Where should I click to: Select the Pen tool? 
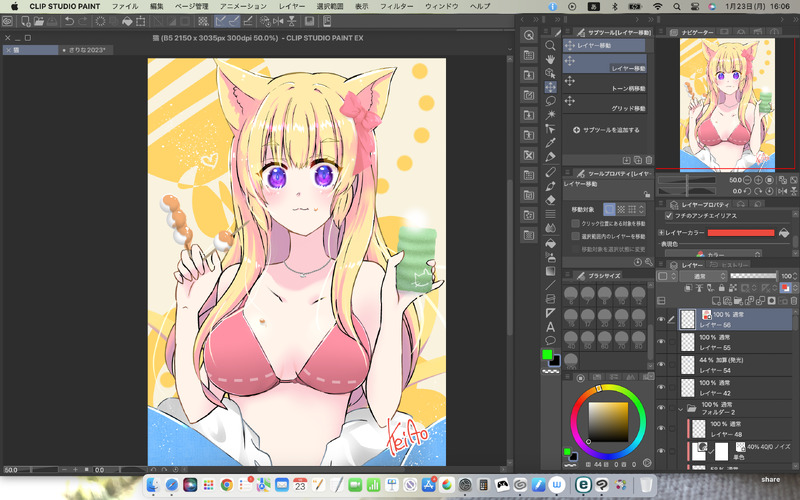[x=550, y=157]
